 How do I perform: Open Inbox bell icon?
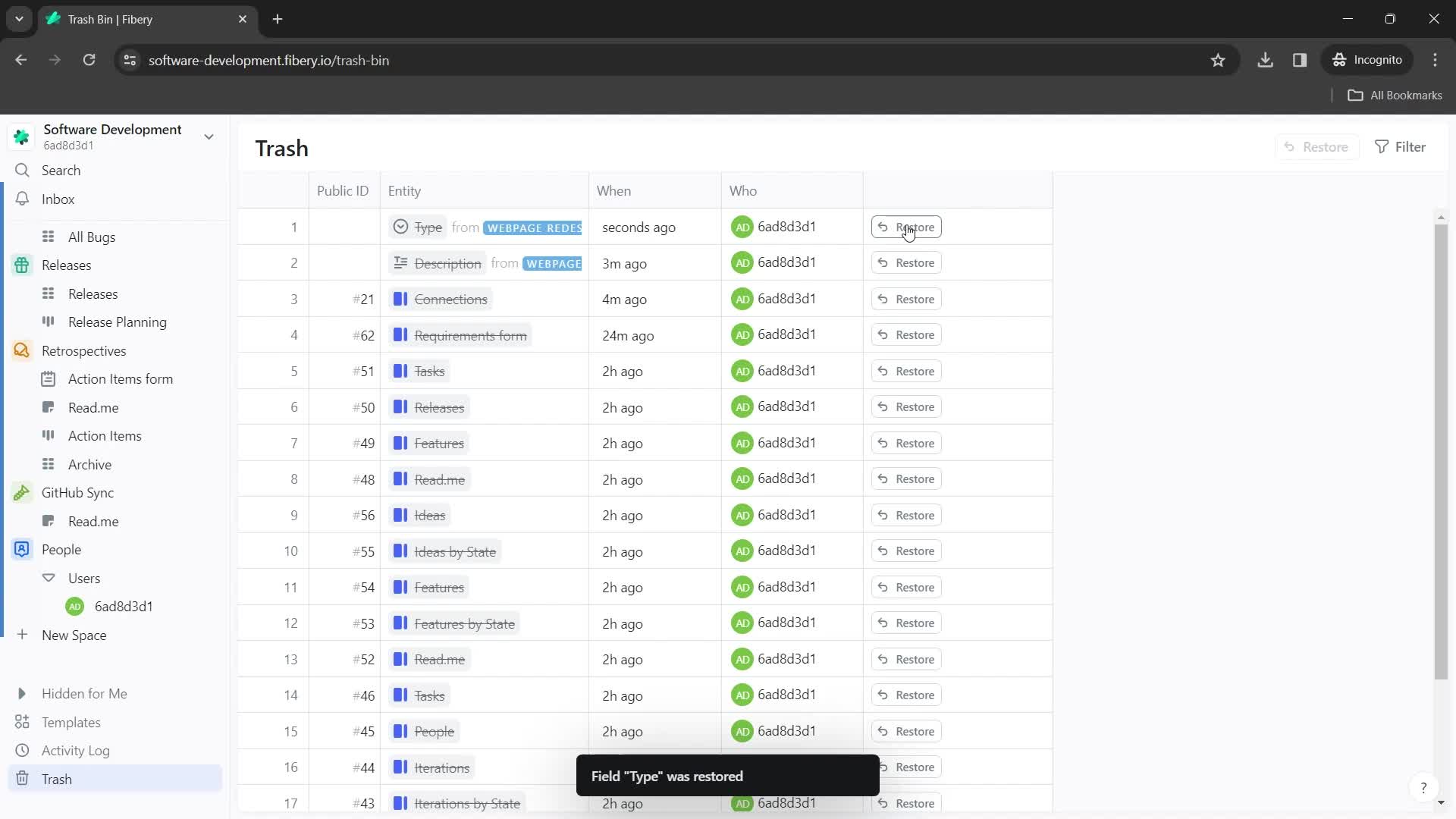(22, 199)
